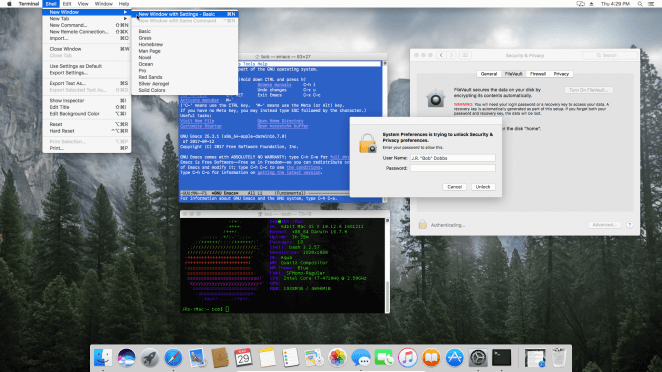This screenshot has height=372, width=662.
Task: Open Notification Center menu bar icon
Action: click(x=651, y=4)
